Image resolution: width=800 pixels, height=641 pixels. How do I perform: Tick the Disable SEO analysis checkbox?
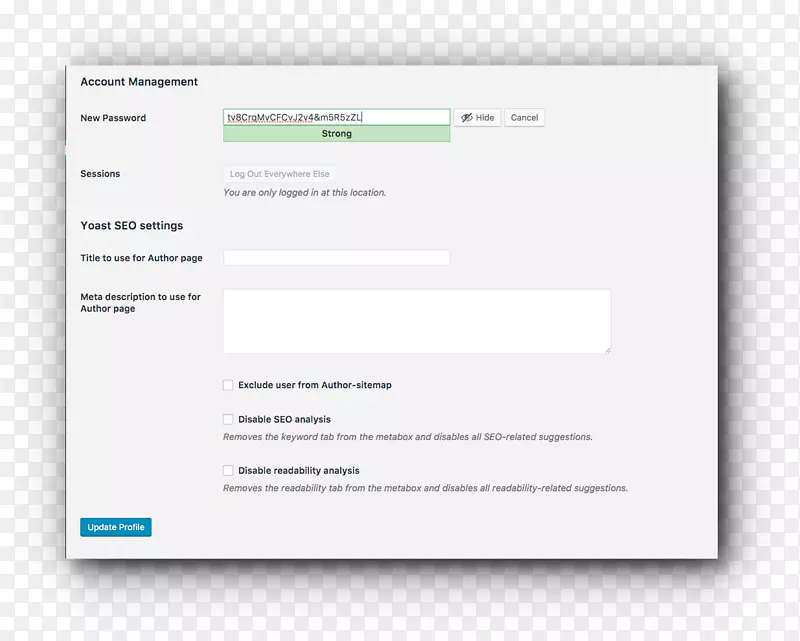[228, 420]
